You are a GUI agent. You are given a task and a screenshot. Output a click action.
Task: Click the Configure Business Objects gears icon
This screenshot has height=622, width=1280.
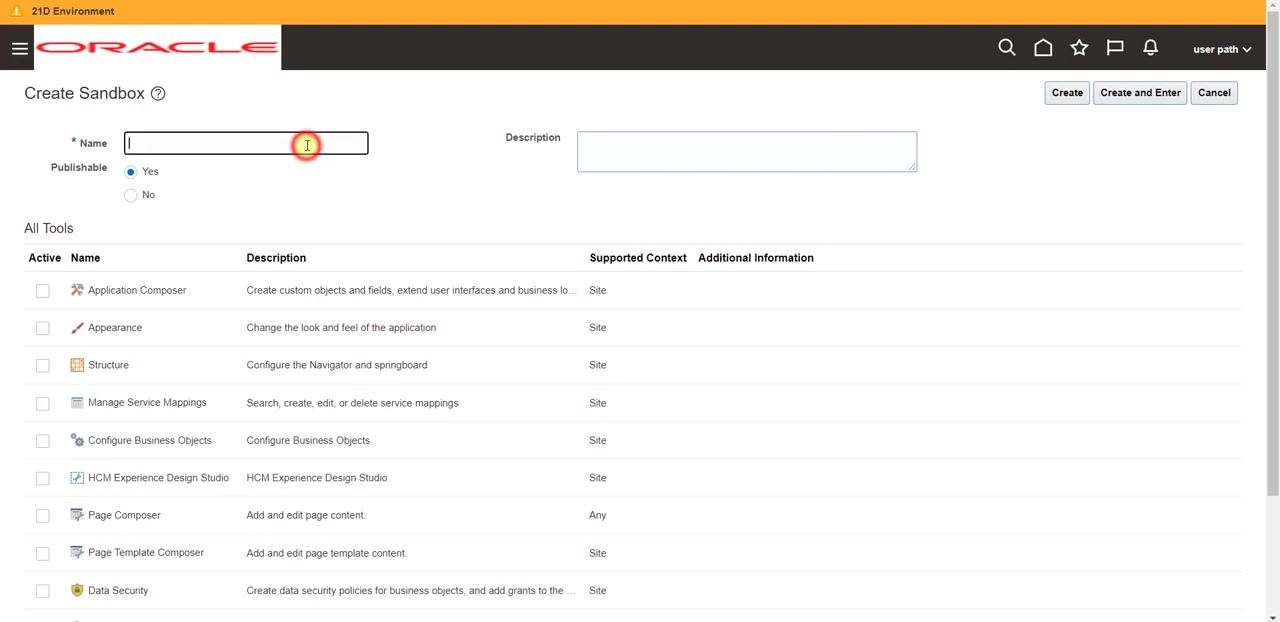click(x=77, y=440)
